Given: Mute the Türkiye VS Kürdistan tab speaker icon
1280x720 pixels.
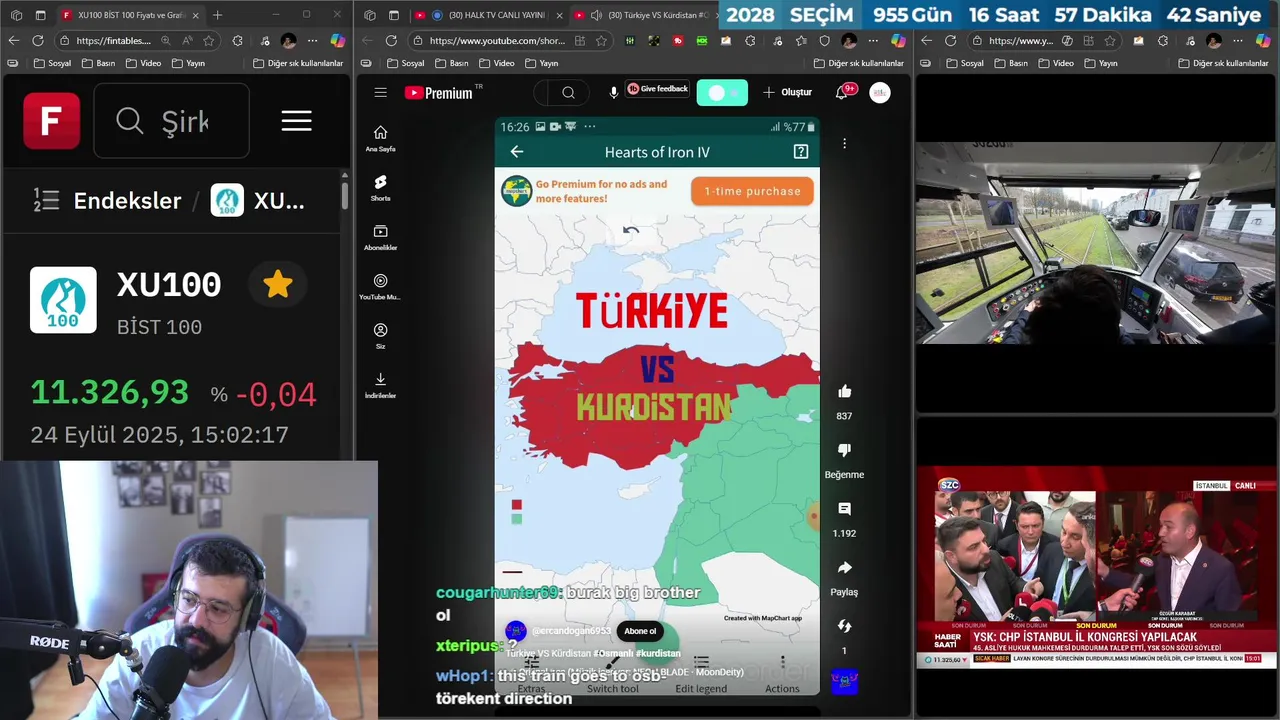Looking at the screenshot, I should pyautogui.click(x=596, y=15).
